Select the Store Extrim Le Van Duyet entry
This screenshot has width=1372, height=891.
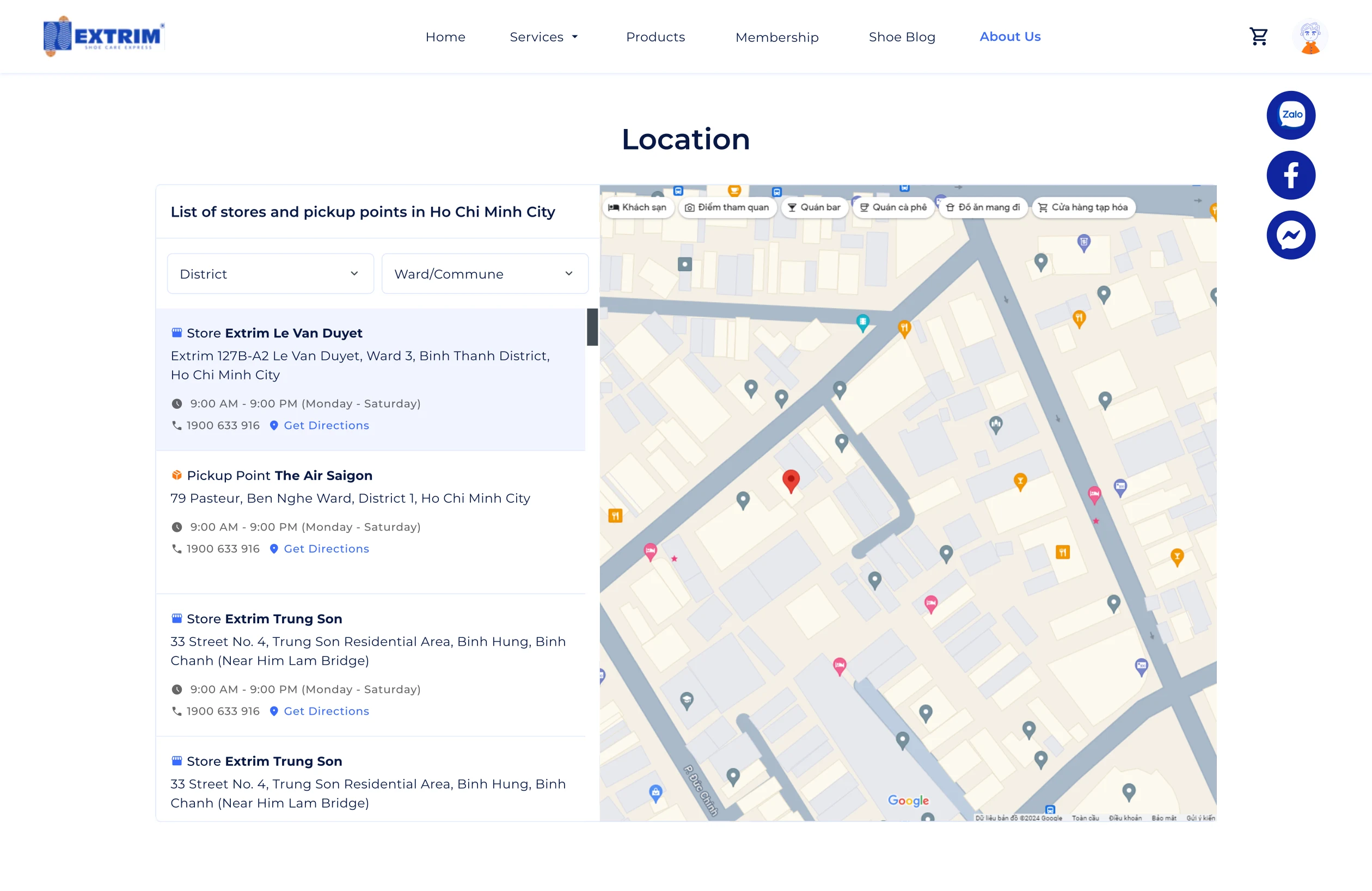(371, 379)
